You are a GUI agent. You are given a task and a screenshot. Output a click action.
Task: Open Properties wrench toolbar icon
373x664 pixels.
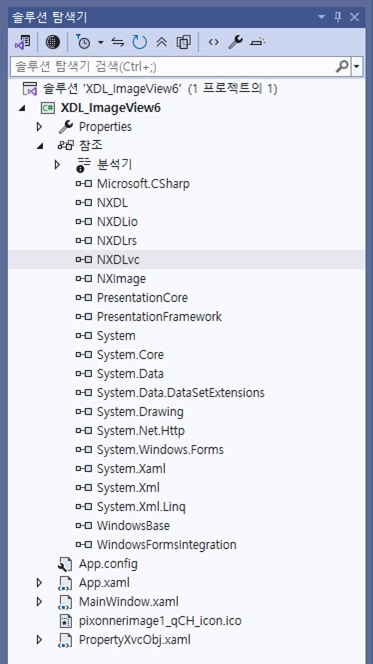pyautogui.click(x=235, y=42)
